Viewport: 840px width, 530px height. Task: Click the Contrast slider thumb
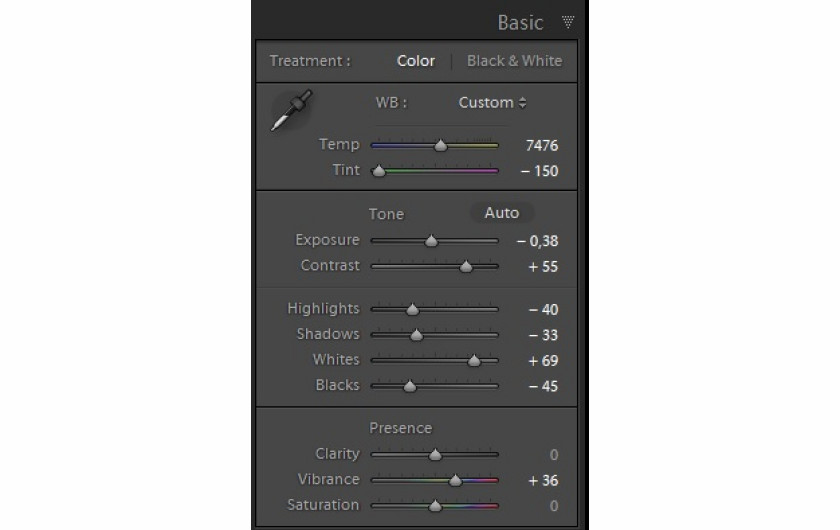[x=466, y=267]
